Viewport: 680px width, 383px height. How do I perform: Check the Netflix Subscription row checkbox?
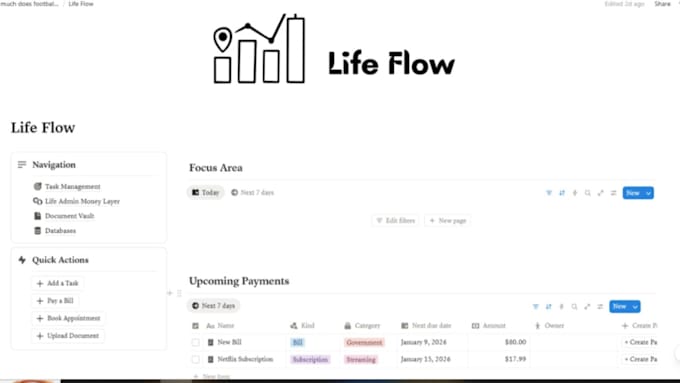pyautogui.click(x=196, y=359)
